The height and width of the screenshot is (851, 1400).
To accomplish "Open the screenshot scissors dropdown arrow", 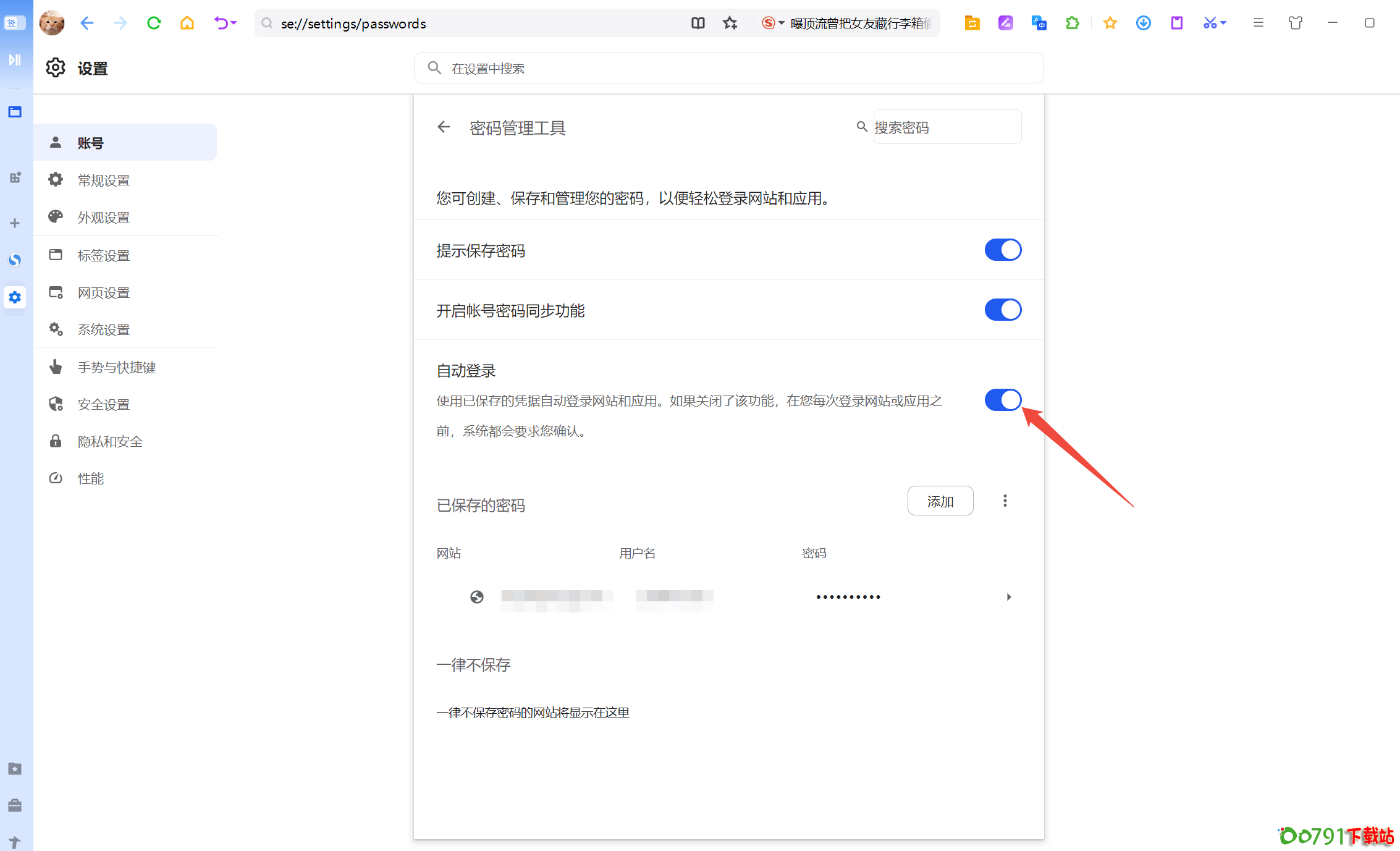I will [x=1224, y=23].
